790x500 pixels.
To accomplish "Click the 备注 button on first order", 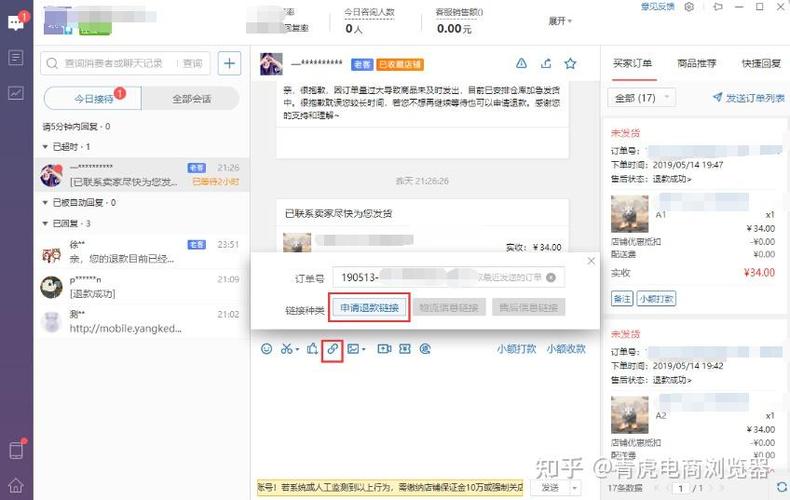I will point(622,298).
